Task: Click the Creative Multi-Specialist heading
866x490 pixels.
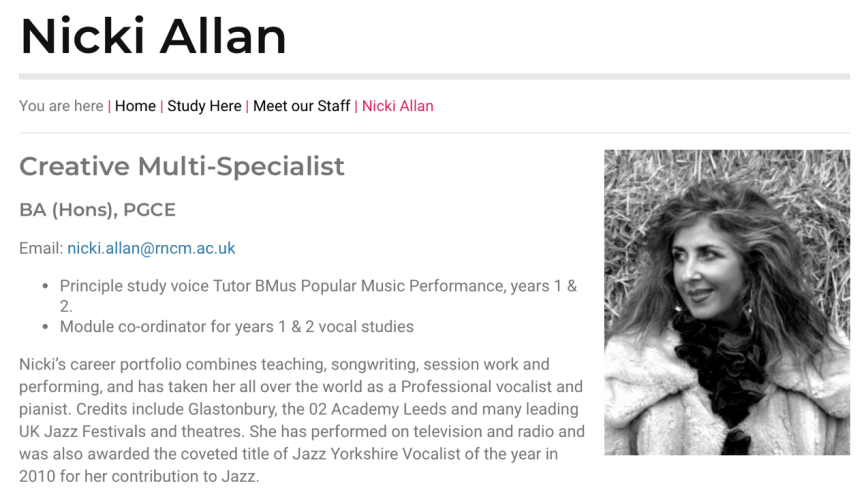Action: [182, 166]
